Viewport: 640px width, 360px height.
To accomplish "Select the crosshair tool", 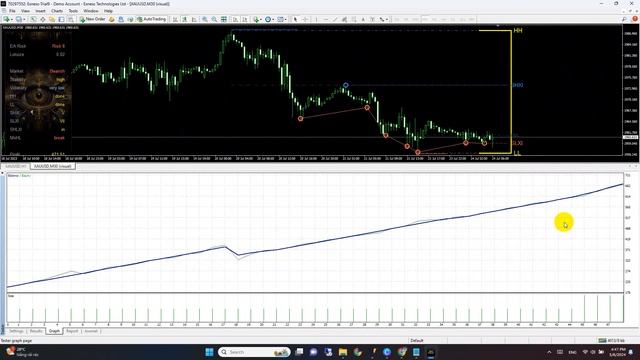I will [305, 19].
